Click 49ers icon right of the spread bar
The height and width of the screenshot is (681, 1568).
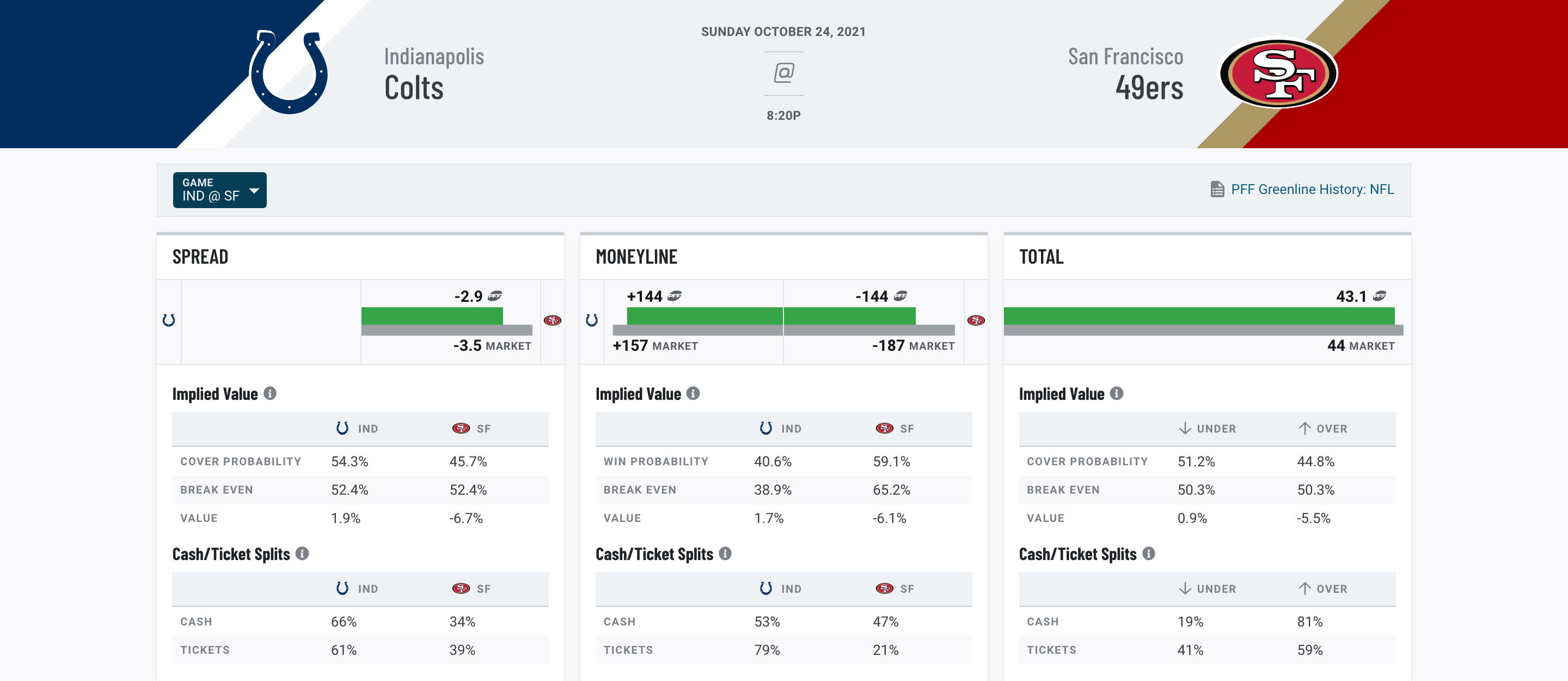pos(553,320)
